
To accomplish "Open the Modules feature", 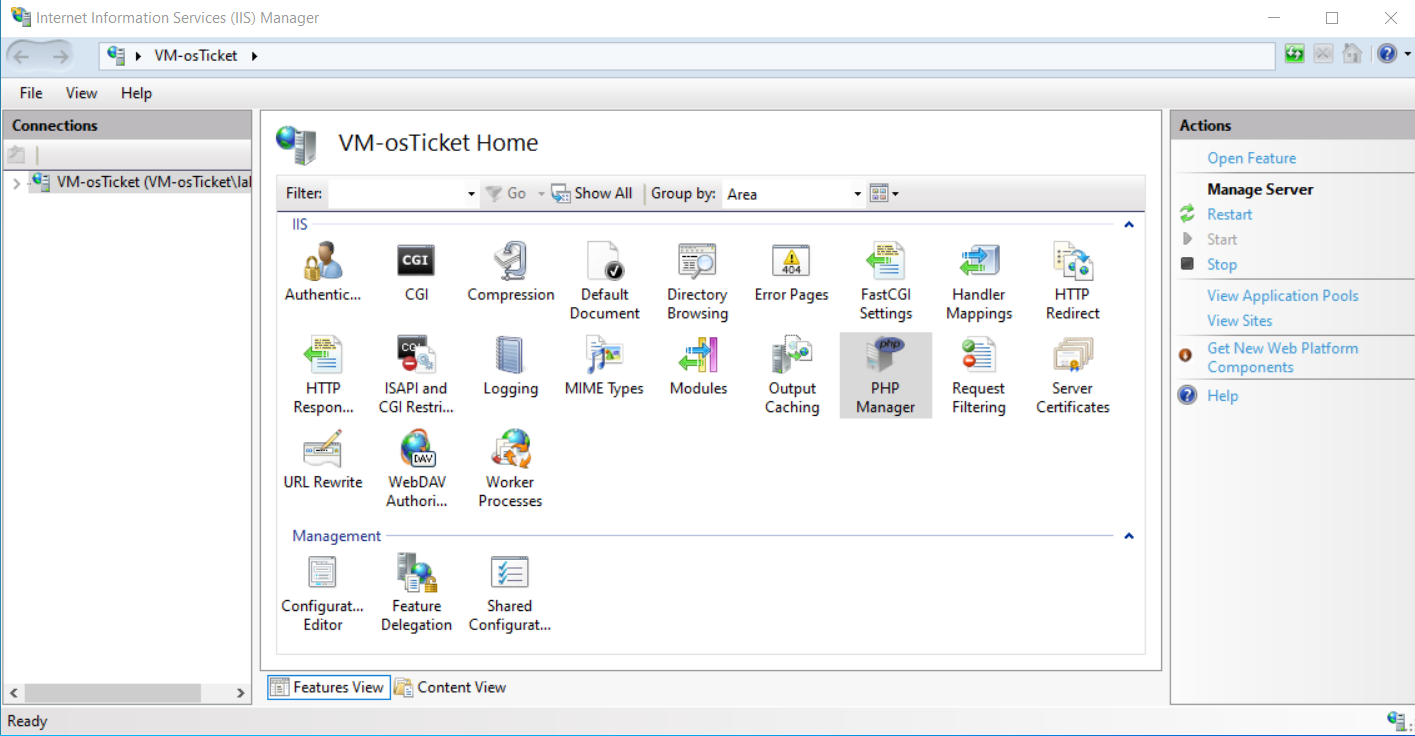I will [x=698, y=365].
